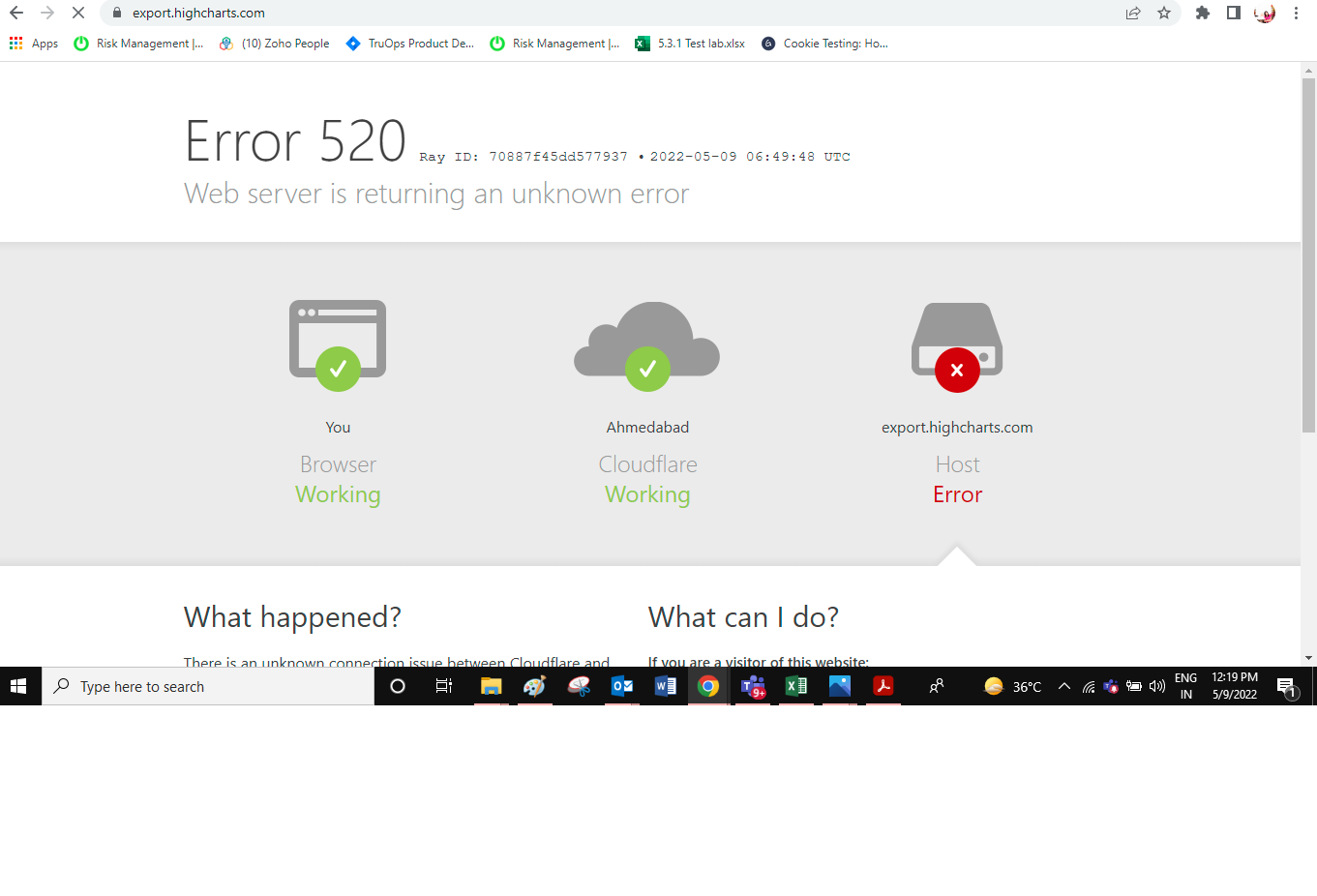Open the 5.3.1 Test lab.xlsx bookmark

click(689, 43)
